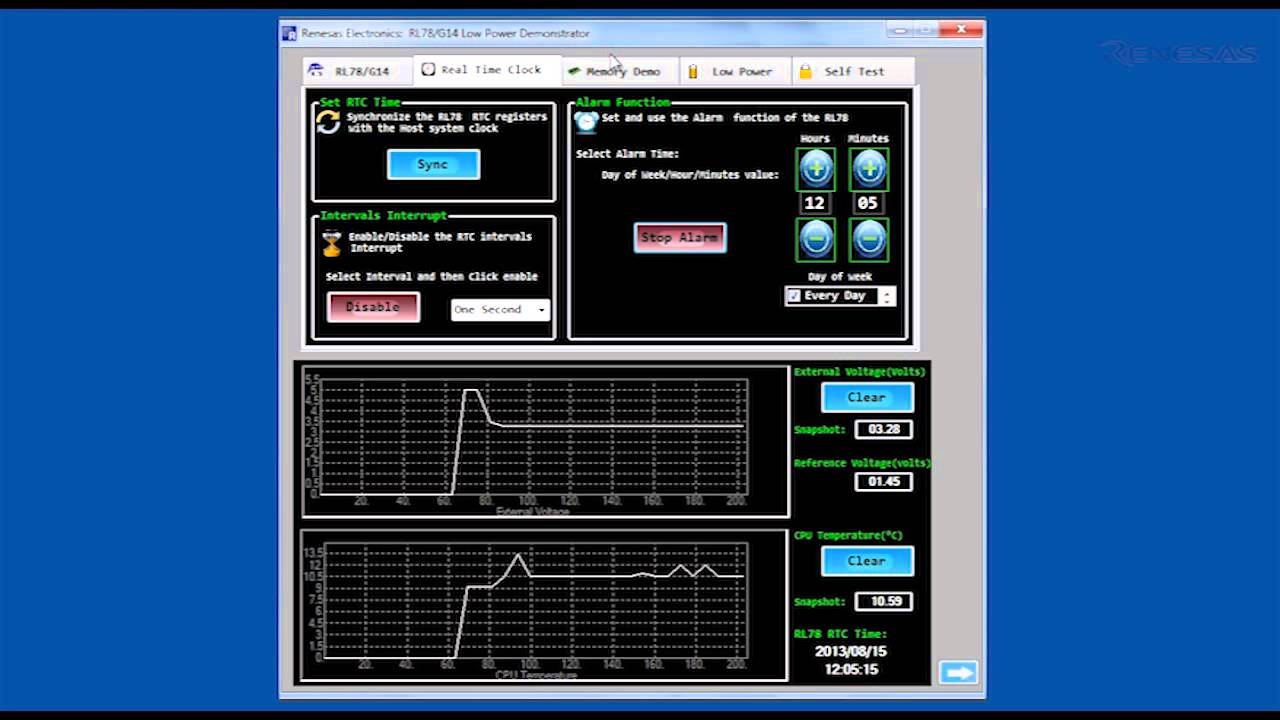Click the RL78 RTC Time label
The height and width of the screenshot is (720, 1280).
coord(840,633)
